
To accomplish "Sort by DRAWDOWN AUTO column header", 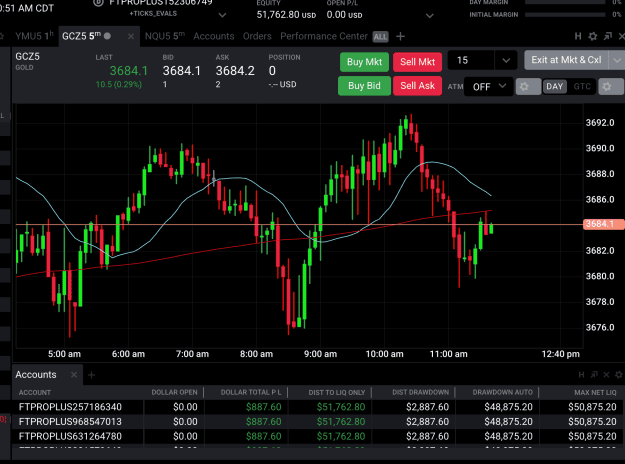I will click(x=502, y=392).
